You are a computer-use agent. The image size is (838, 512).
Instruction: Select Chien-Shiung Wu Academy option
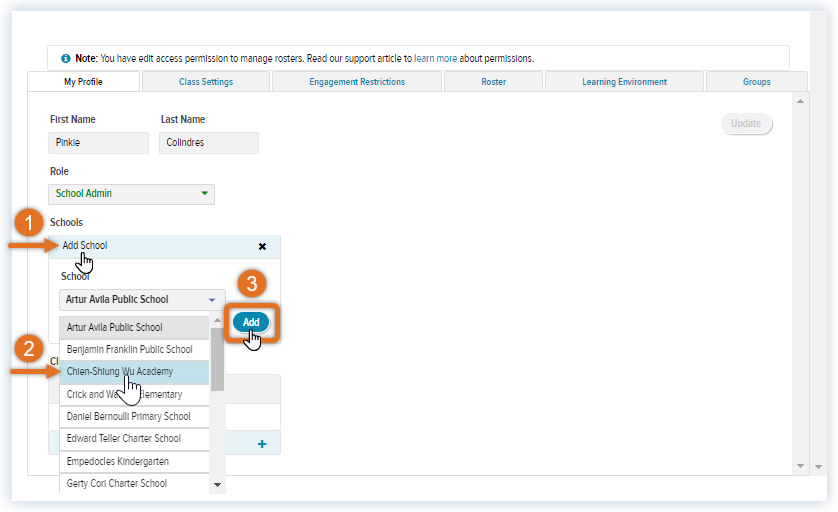(134, 371)
